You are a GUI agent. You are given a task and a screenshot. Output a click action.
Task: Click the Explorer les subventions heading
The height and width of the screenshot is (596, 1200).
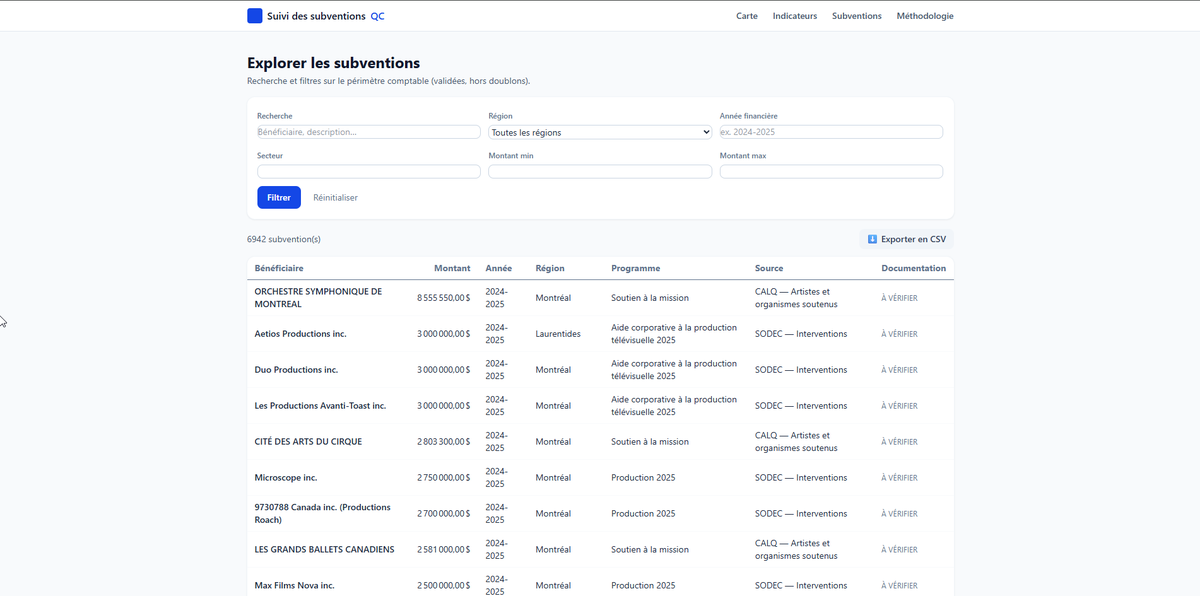coord(333,63)
